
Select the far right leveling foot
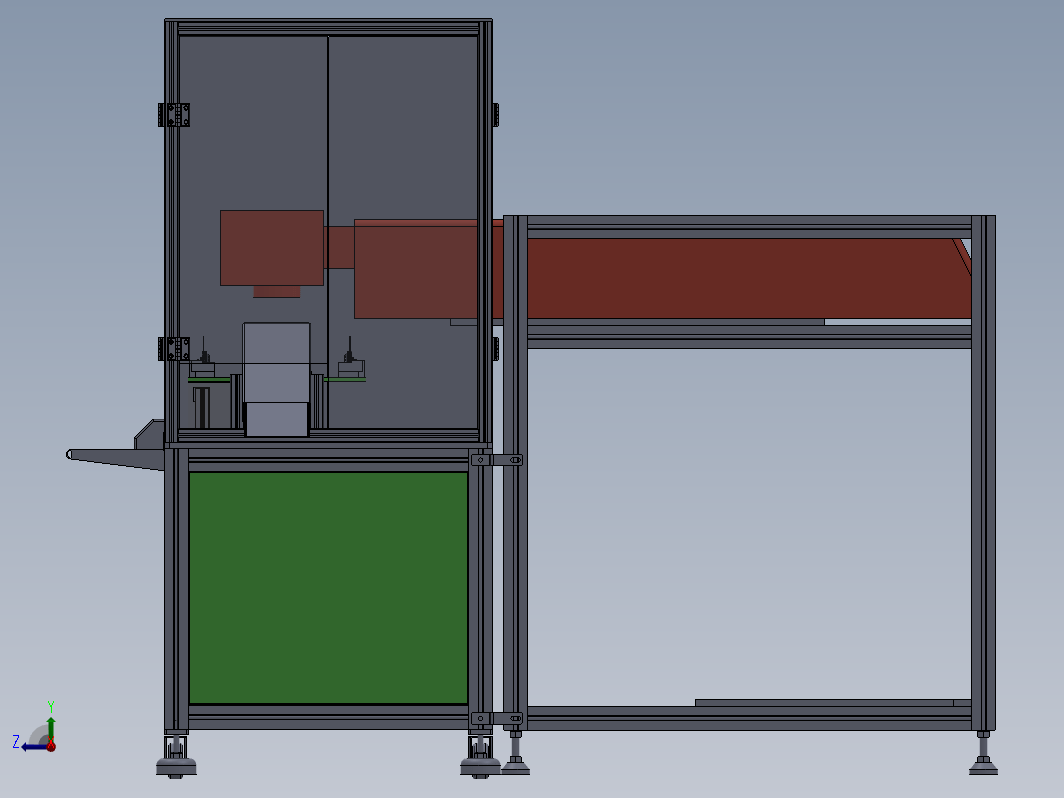click(x=983, y=753)
